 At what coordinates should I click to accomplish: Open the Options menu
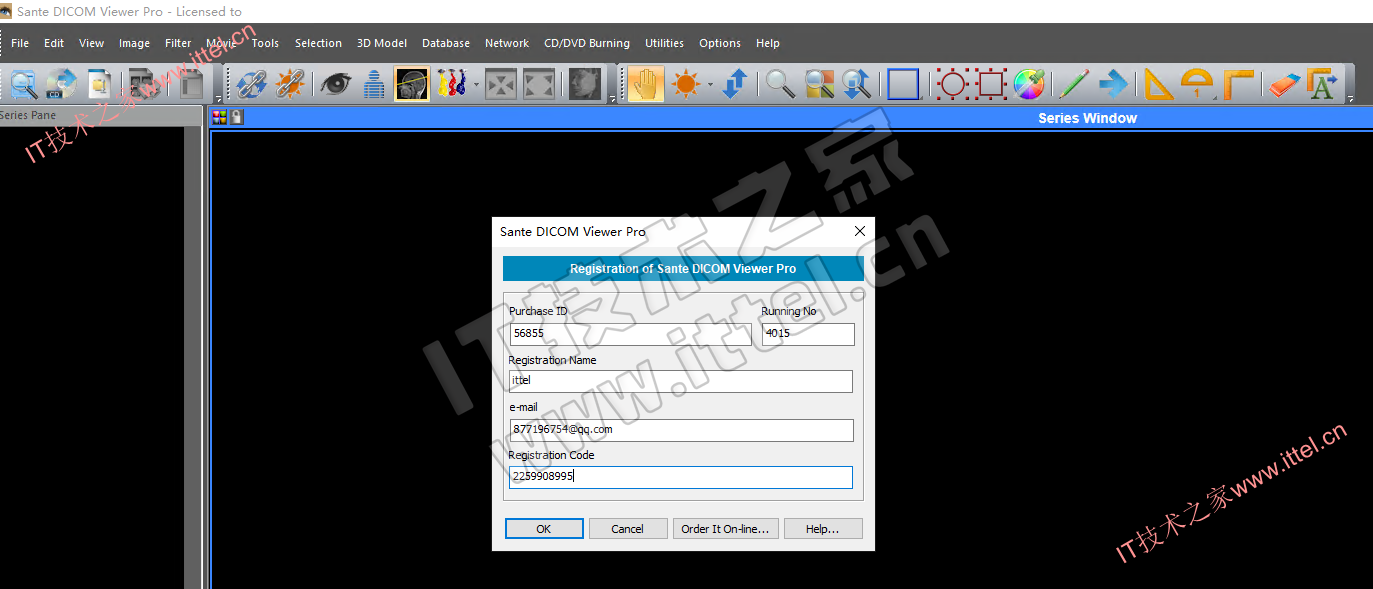[720, 43]
